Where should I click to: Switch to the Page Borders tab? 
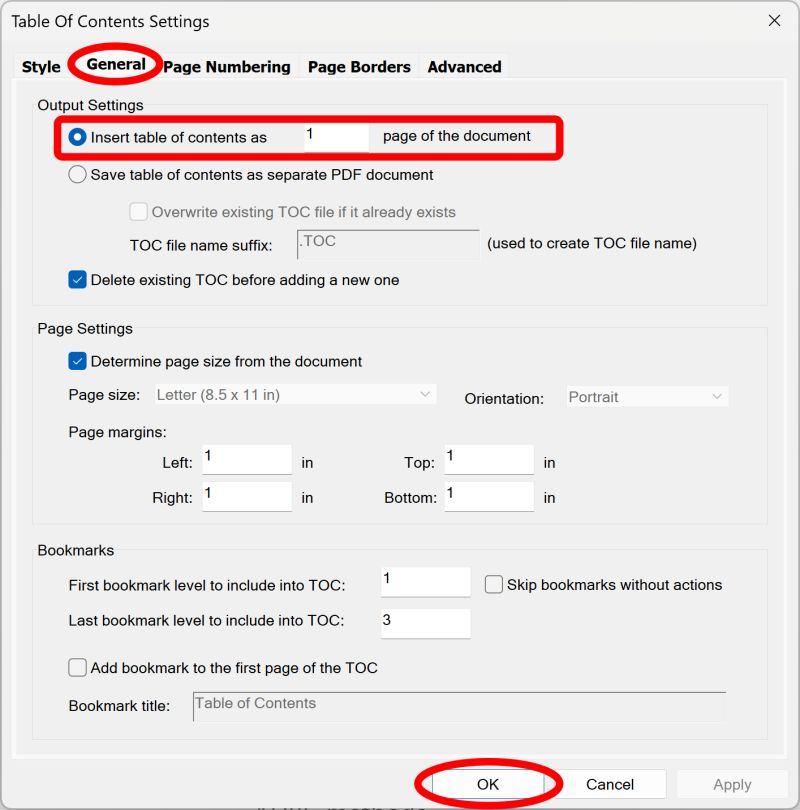coord(359,67)
